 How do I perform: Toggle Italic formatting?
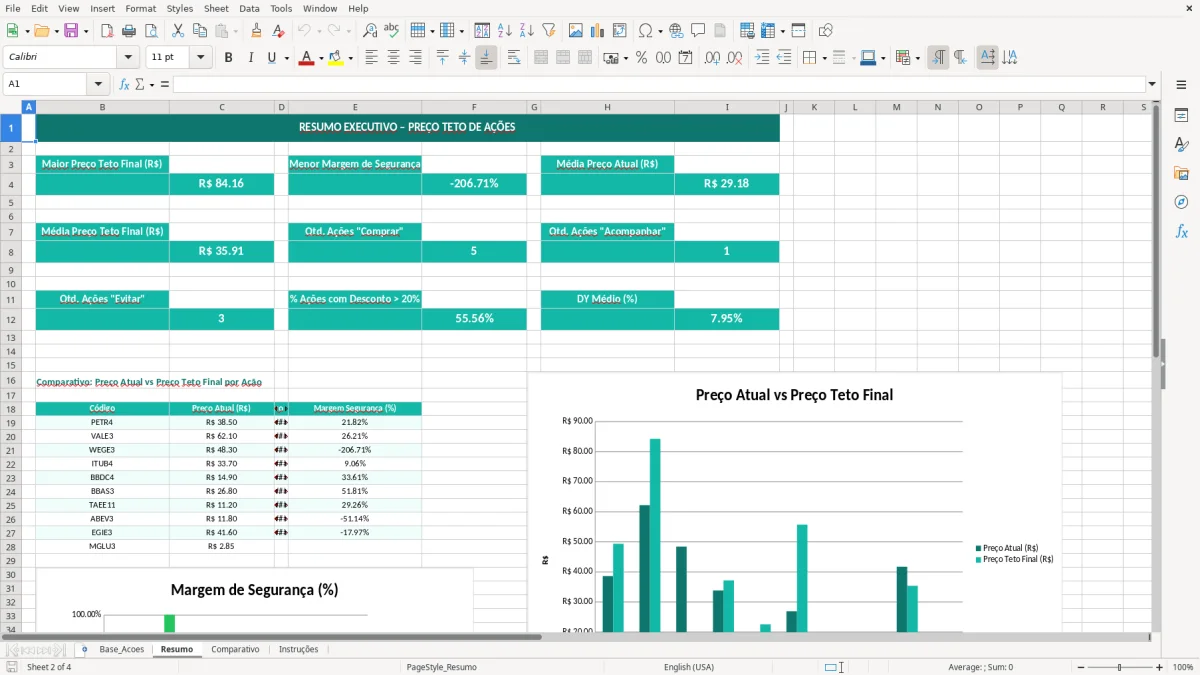point(250,58)
